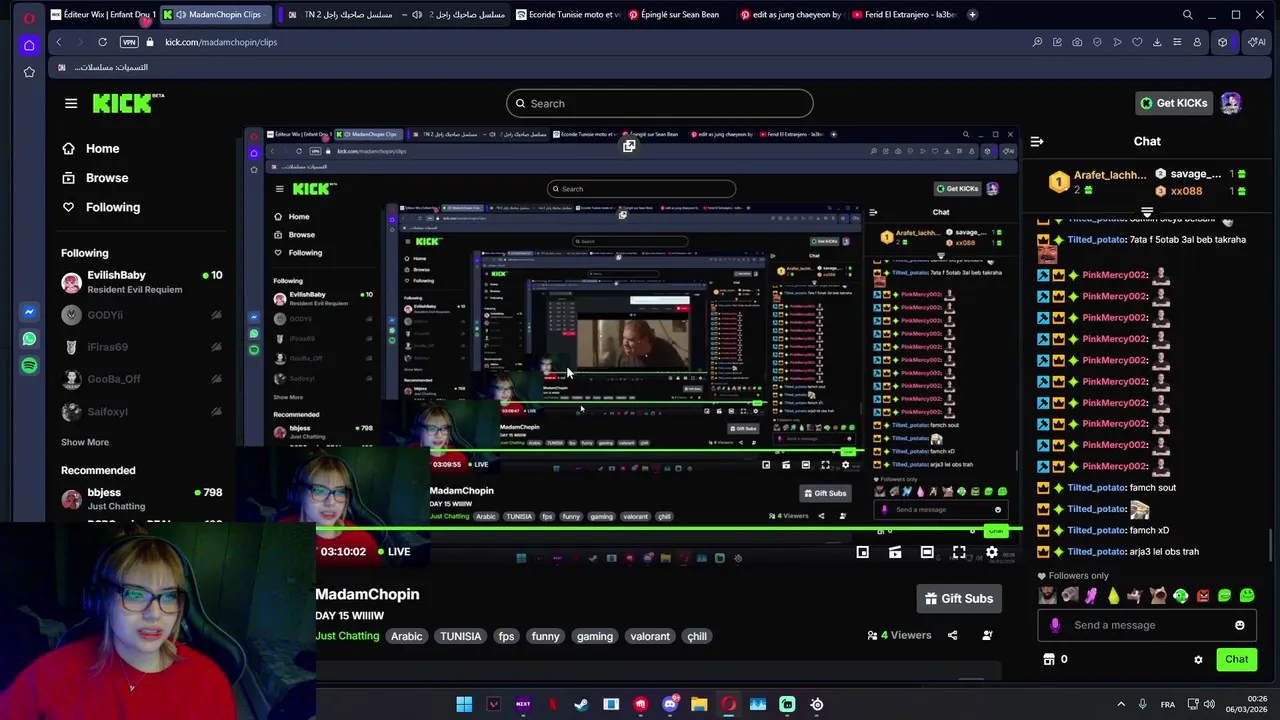Screen dimensions: 1280x720
Task: Switch to Éditeur Wix browser tab
Action: pyautogui.click(x=103, y=15)
